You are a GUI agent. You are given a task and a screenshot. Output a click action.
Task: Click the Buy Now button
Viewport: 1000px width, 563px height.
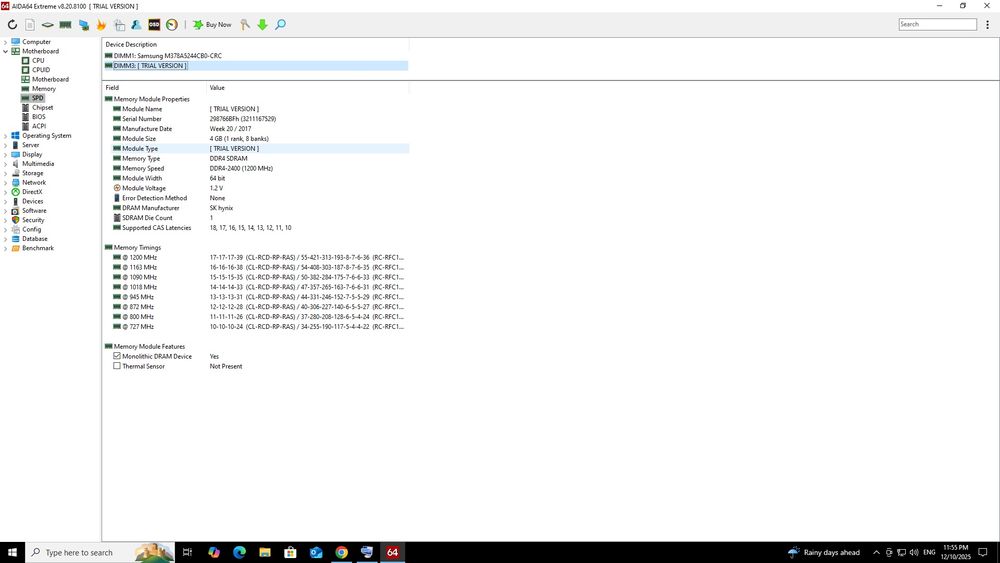(x=212, y=25)
